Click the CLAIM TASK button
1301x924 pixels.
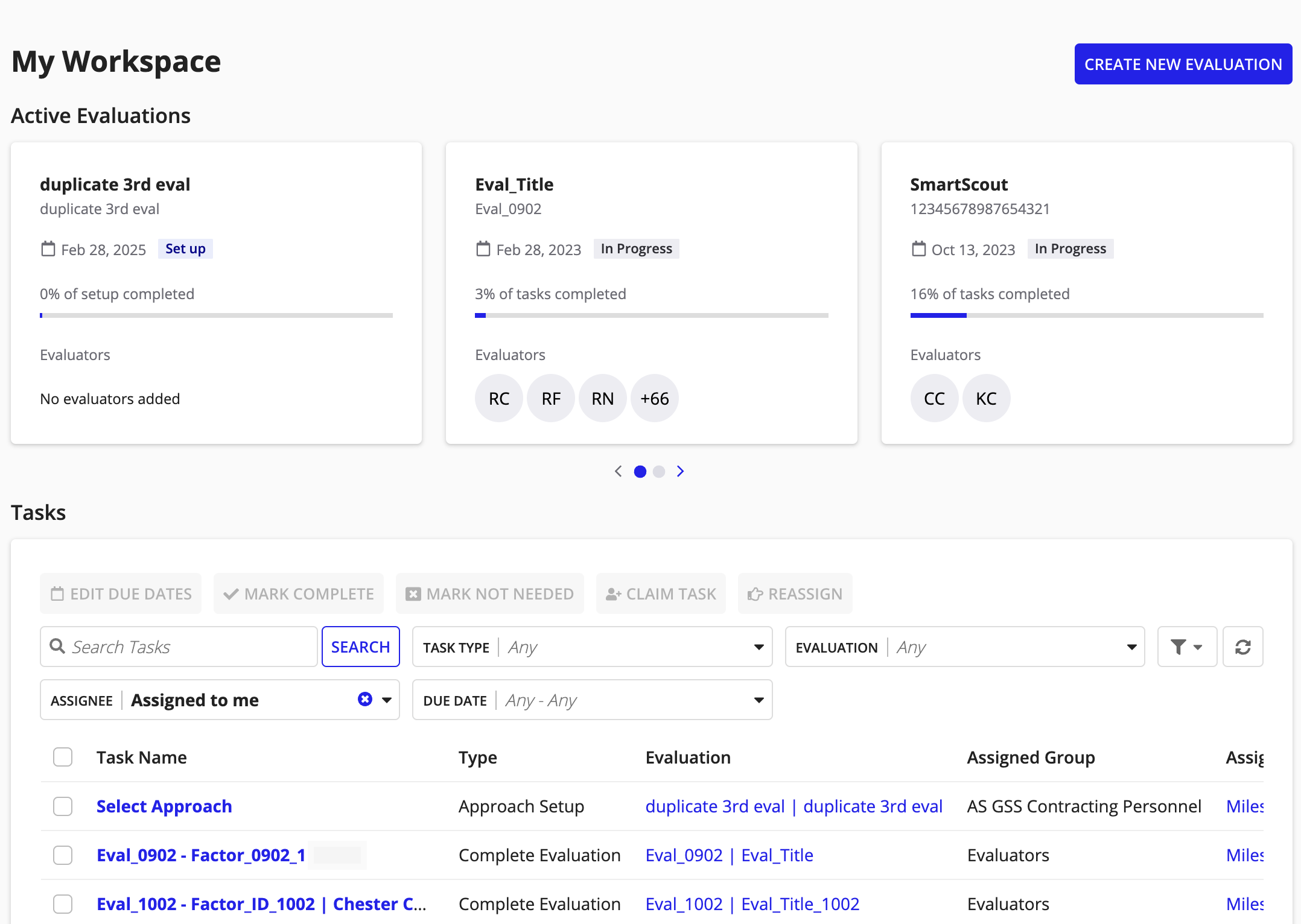click(x=661, y=593)
